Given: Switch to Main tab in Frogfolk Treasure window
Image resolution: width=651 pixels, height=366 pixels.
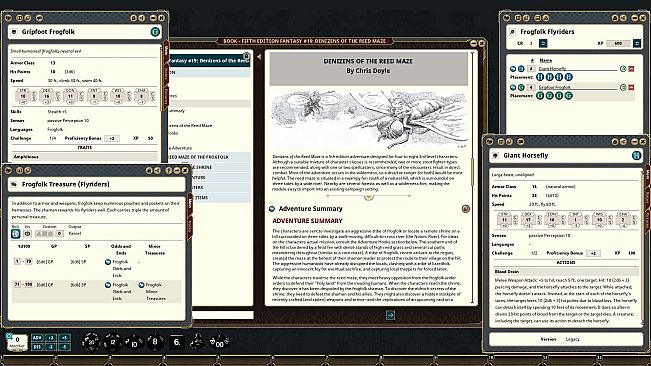Looking at the screenshot, I should pyautogui.click(x=190, y=204).
